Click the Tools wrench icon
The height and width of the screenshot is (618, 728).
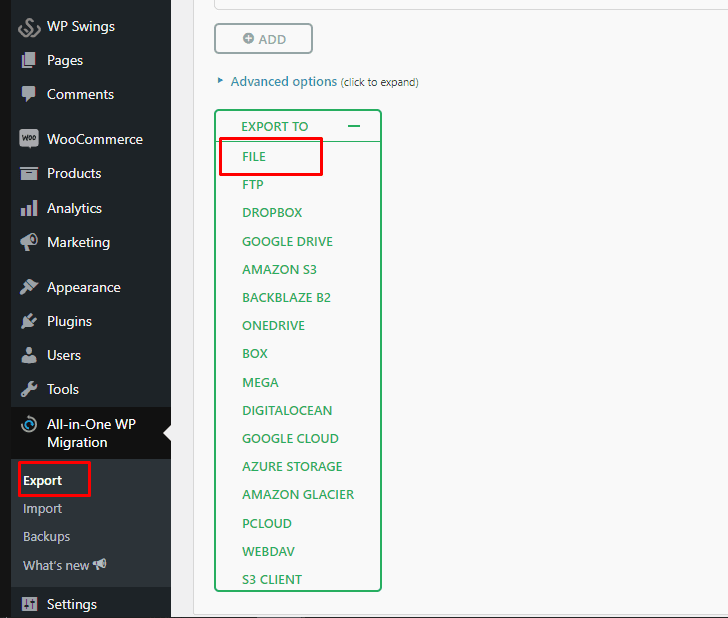click(x=29, y=389)
